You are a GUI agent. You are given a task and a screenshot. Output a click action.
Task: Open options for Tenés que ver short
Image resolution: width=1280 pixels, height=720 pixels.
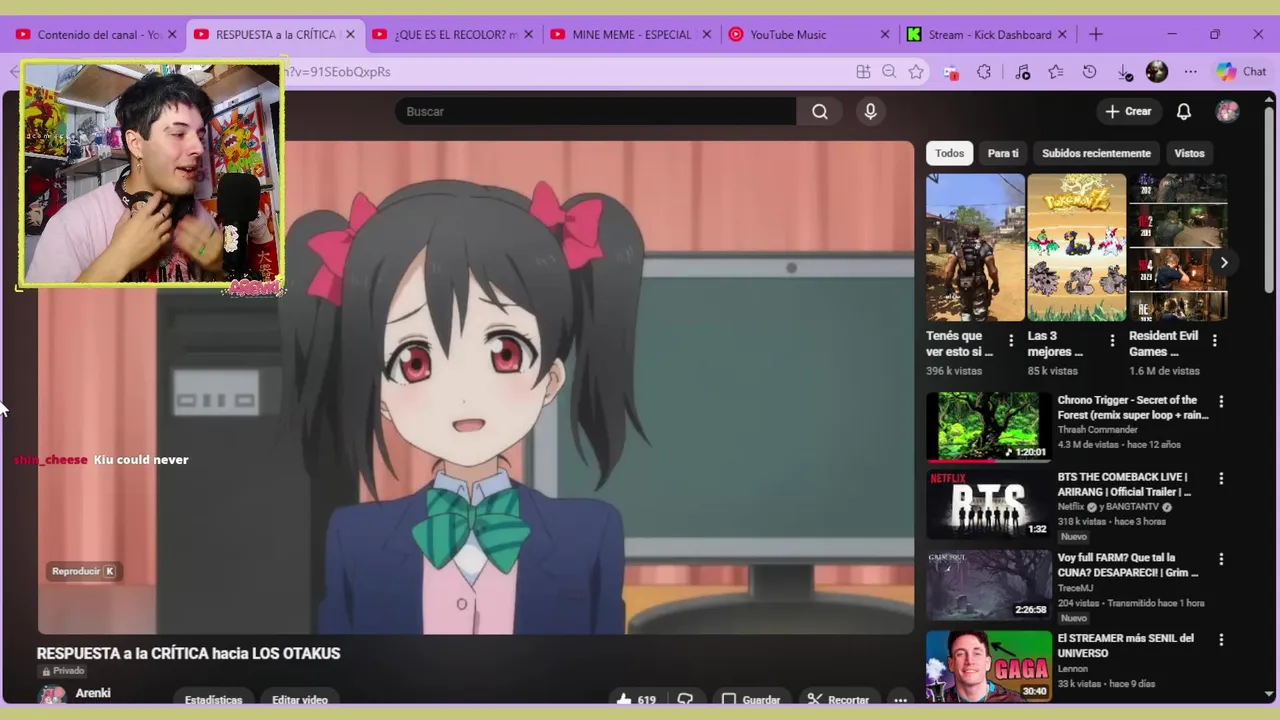(x=1011, y=341)
